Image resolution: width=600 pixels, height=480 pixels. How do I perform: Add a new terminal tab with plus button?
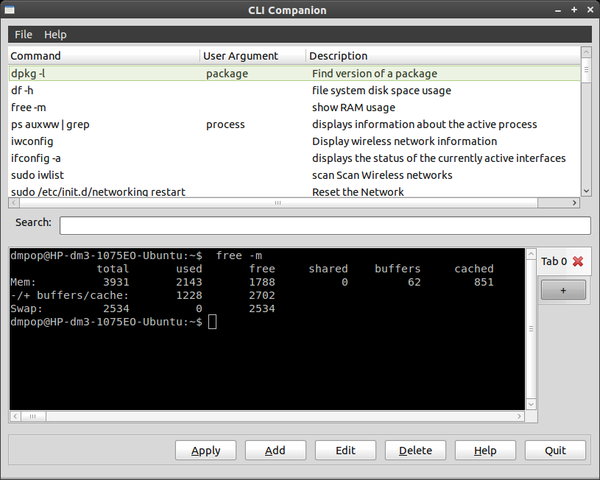(563, 291)
